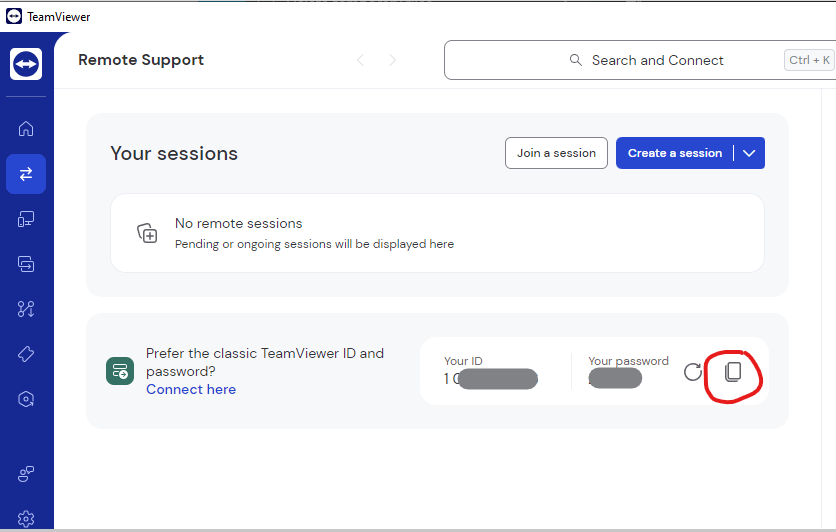This screenshot has width=836, height=532.
Task: Follow the Connect here link
Action: click(x=191, y=390)
